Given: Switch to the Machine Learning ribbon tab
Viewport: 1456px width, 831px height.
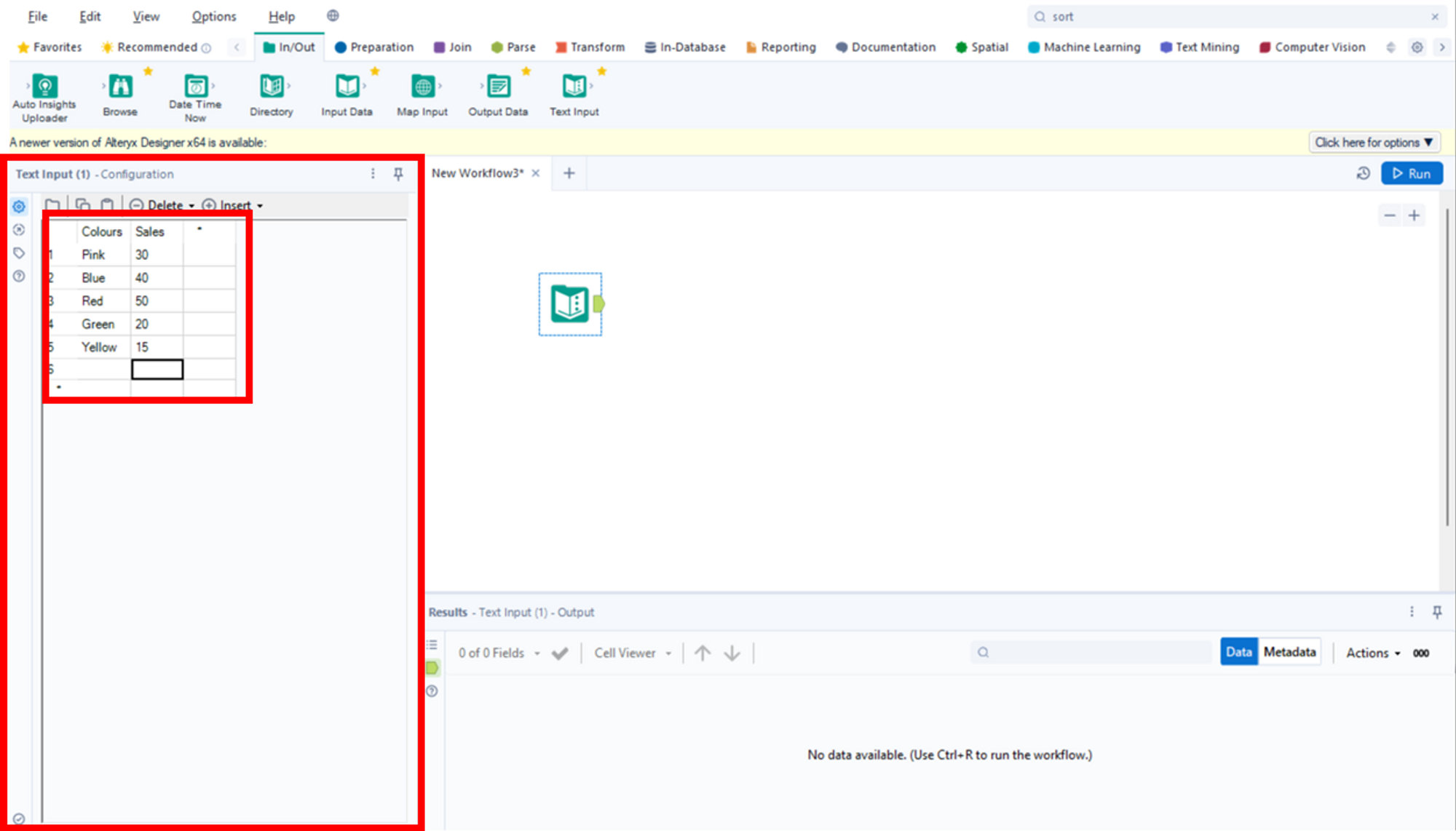Looking at the screenshot, I should click(x=1084, y=47).
